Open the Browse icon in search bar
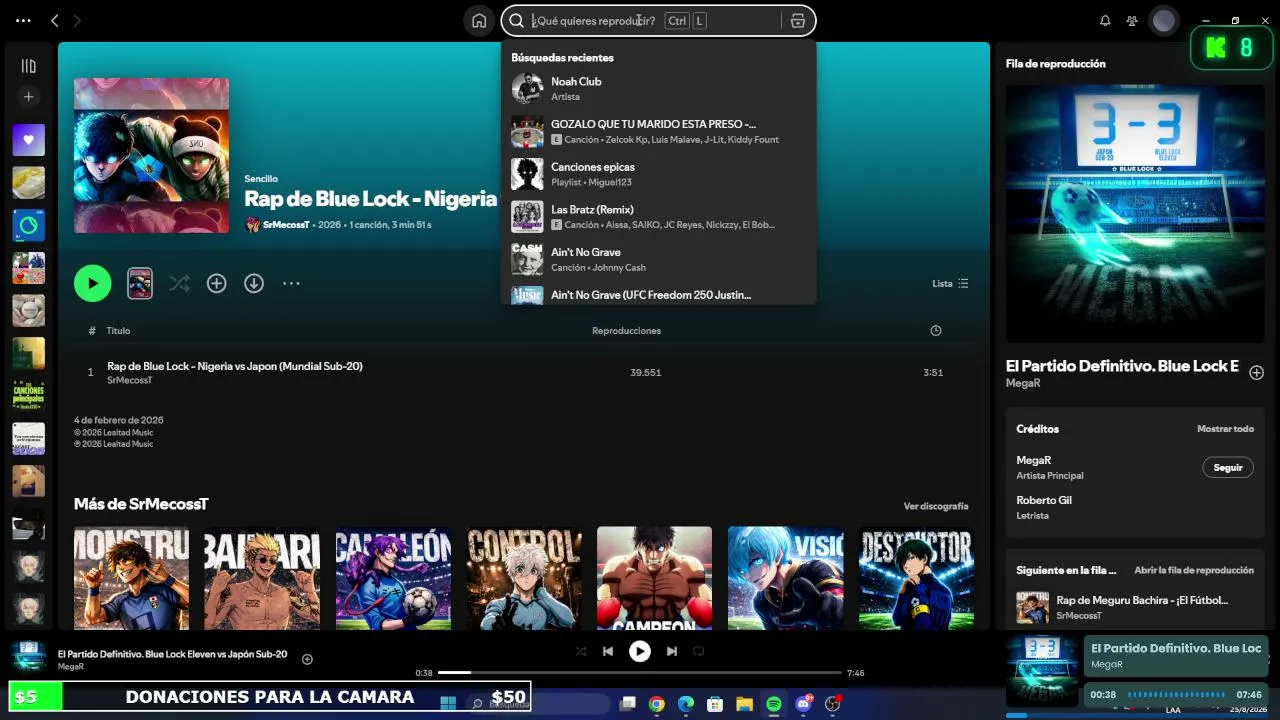Viewport: 1280px width, 720px height. [798, 21]
